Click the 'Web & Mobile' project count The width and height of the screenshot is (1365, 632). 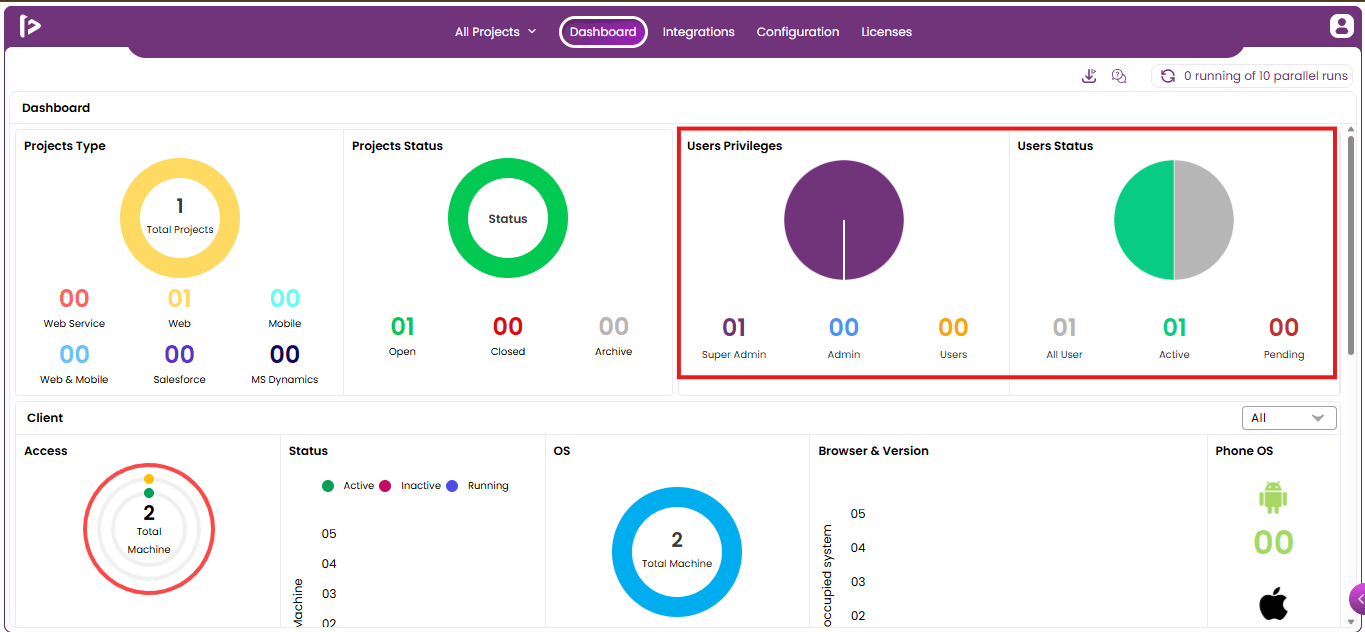(x=74, y=354)
